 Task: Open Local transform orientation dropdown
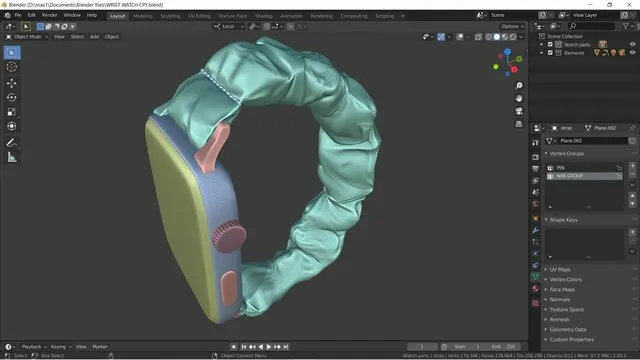(229, 27)
